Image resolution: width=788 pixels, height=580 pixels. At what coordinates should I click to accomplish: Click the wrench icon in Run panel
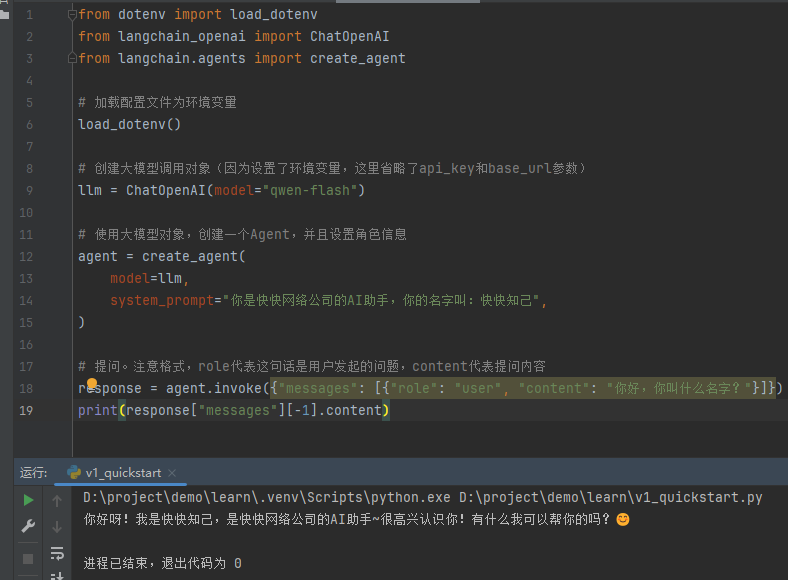[28, 526]
